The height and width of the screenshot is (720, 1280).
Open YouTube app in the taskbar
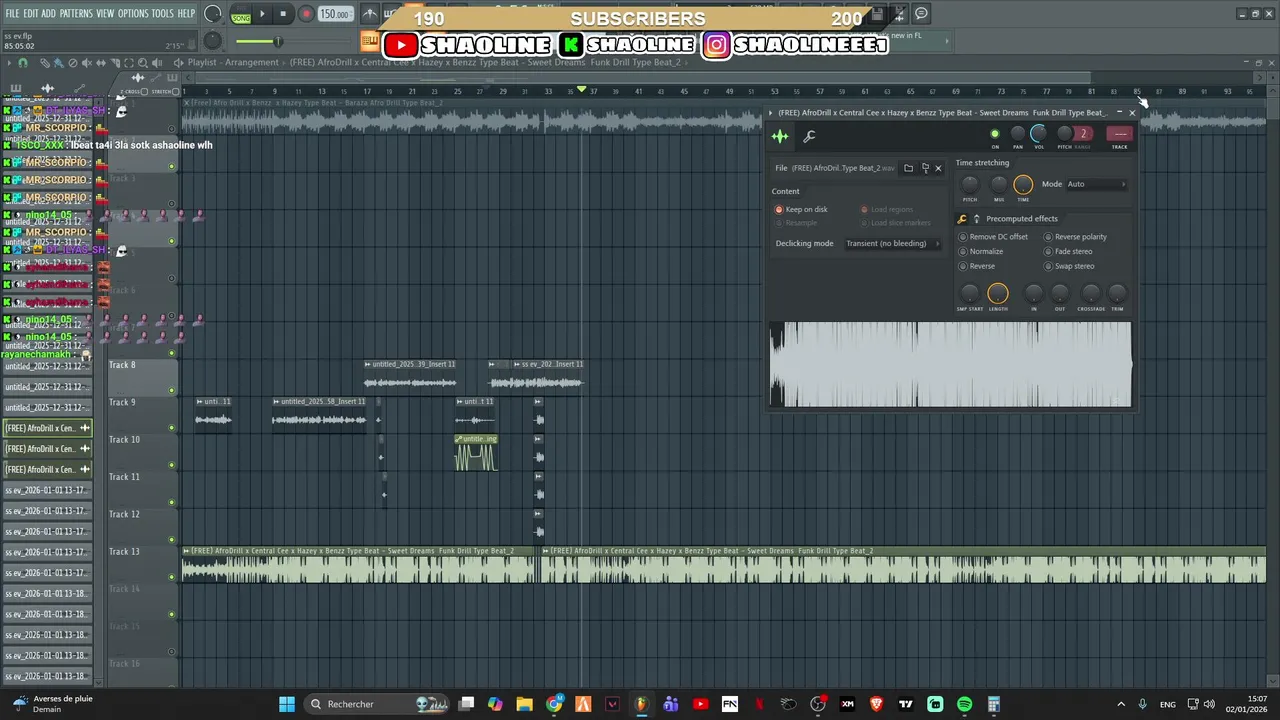pos(700,704)
